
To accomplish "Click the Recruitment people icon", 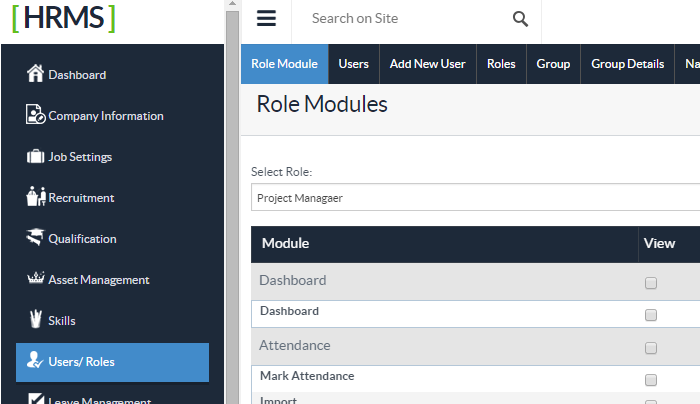I will point(36,196).
